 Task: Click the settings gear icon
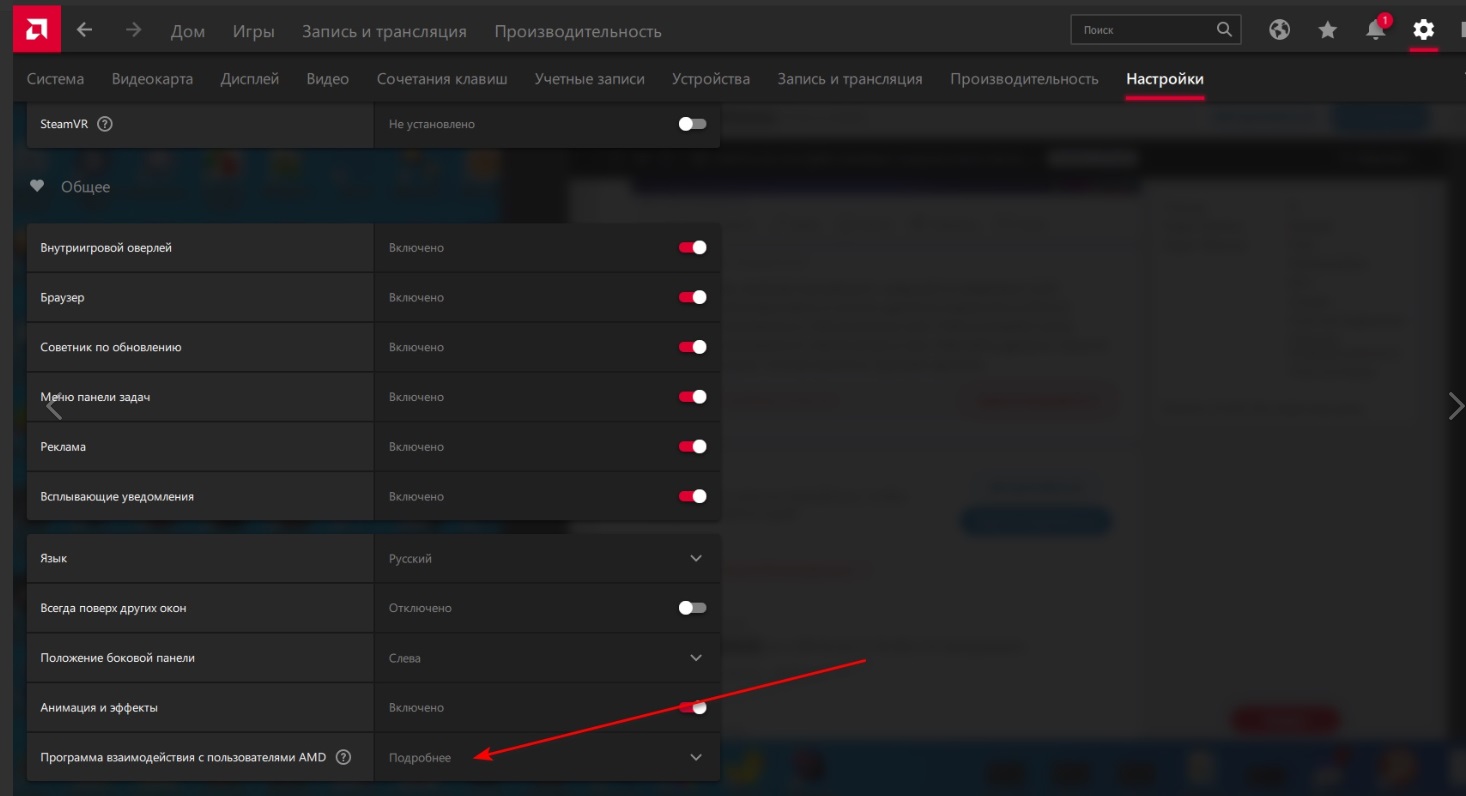pyautogui.click(x=1423, y=30)
